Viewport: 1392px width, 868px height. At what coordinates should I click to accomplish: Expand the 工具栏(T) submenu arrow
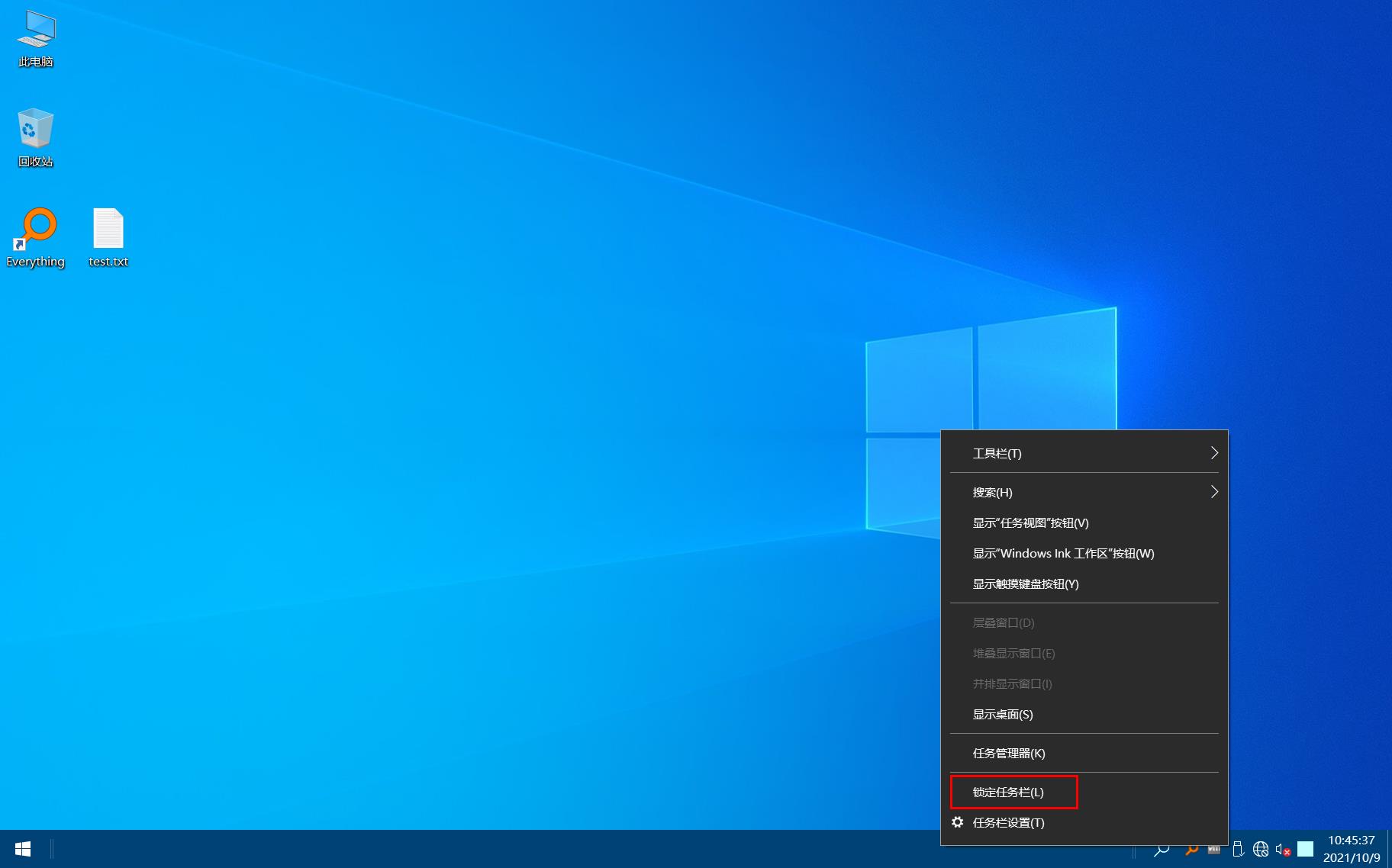coord(1213,453)
